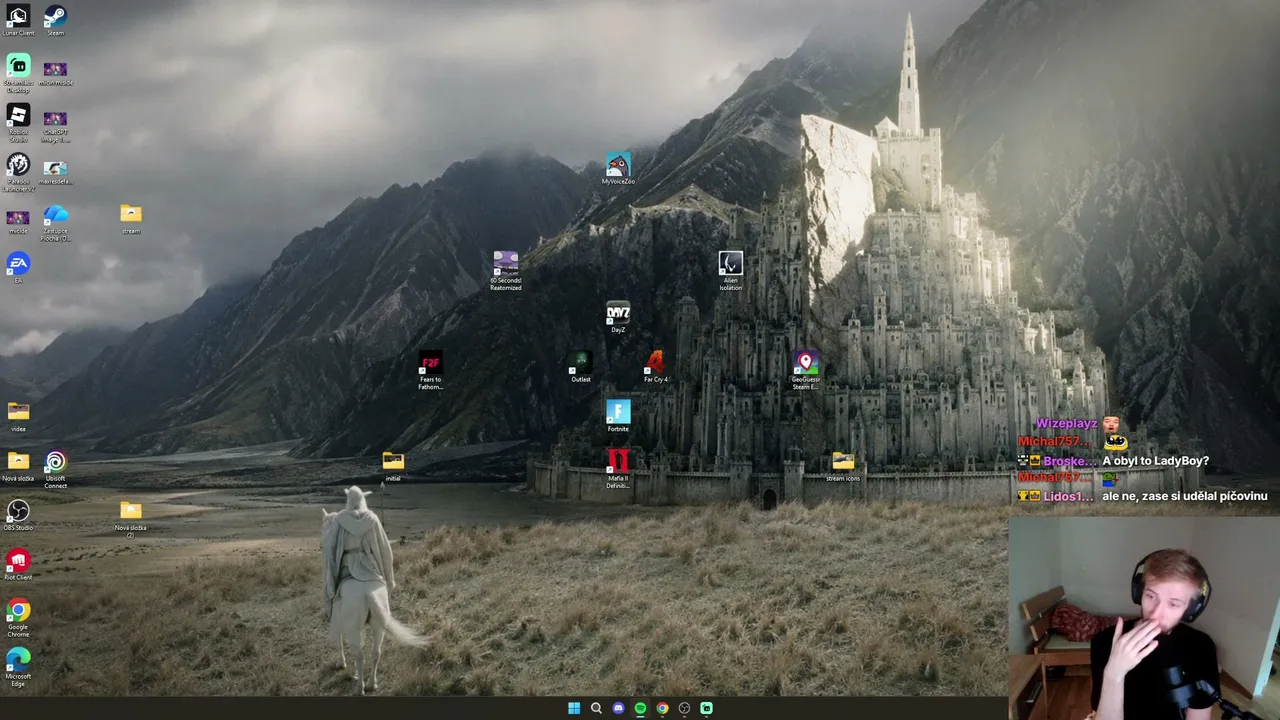1280x720 pixels.
Task: Open the Lunar Client desktop shortcut
Action: [x=18, y=20]
